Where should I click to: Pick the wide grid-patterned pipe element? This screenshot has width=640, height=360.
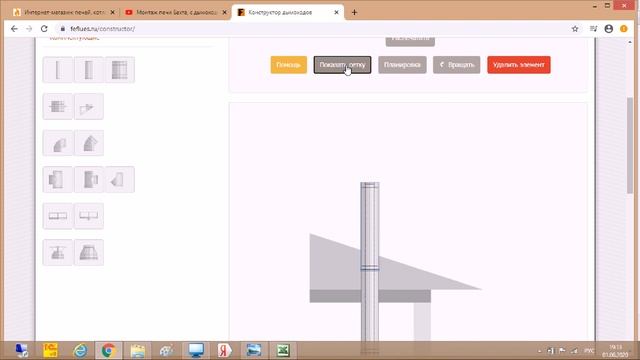tap(120, 70)
